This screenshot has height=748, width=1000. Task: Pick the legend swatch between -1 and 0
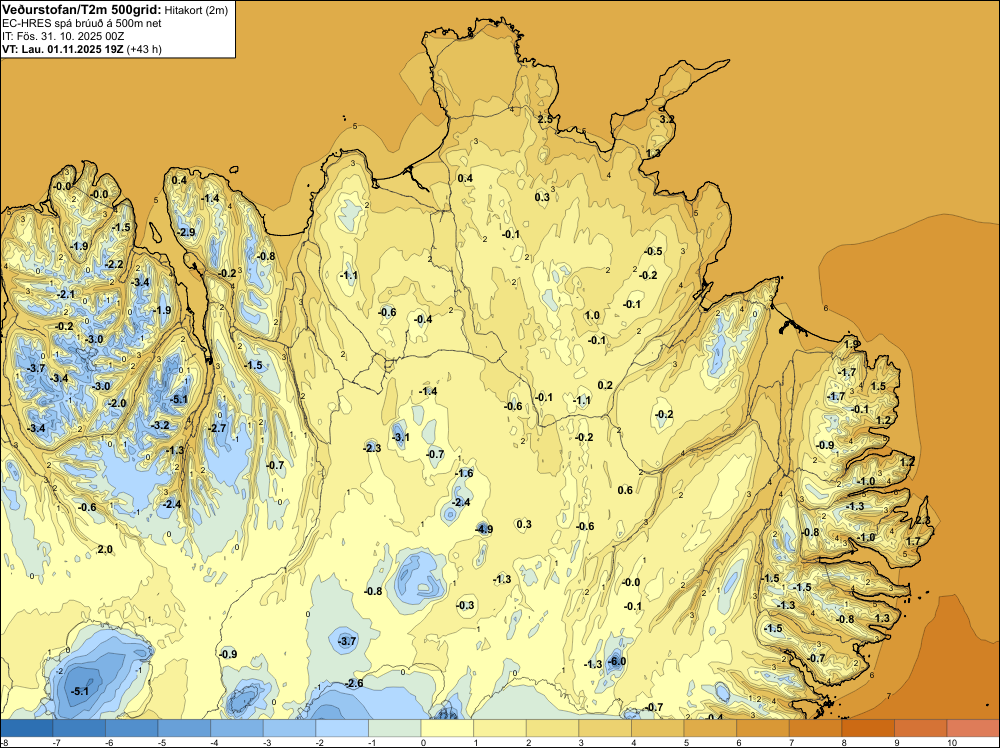click(395, 728)
